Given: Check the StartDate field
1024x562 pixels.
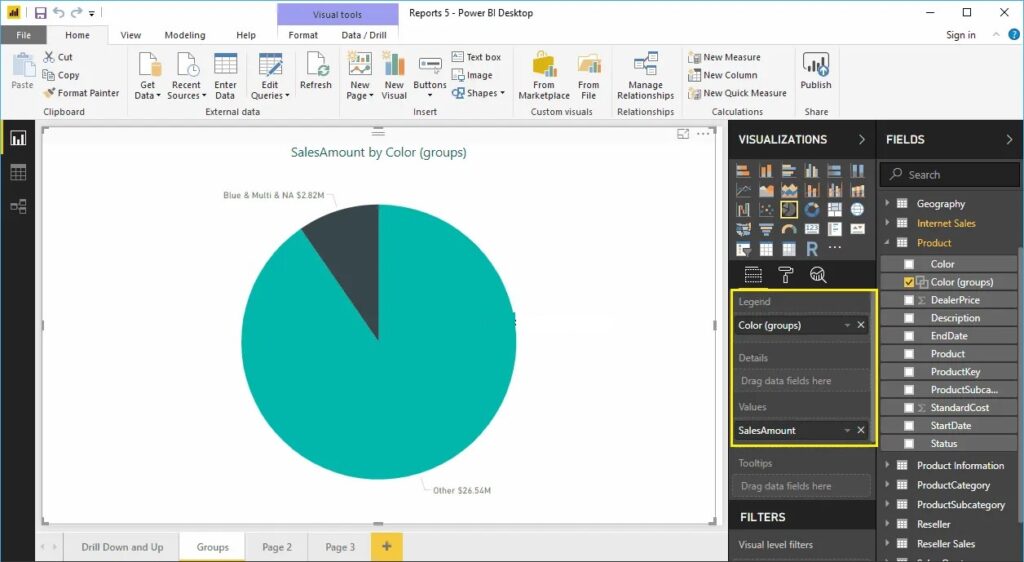Looking at the screenshot, I should [x=909, y=426].
